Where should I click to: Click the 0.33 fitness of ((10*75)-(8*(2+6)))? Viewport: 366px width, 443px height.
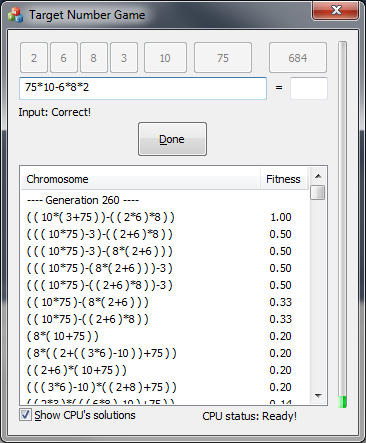click(281, 302)
